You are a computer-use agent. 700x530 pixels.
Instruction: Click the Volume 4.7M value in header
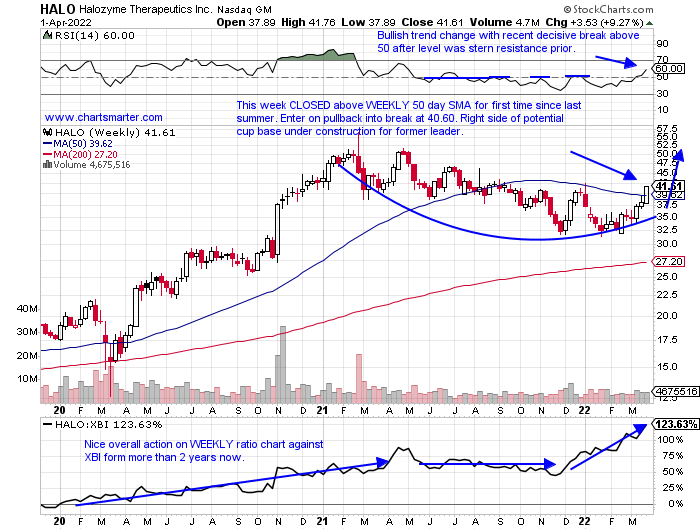(504, 22)
